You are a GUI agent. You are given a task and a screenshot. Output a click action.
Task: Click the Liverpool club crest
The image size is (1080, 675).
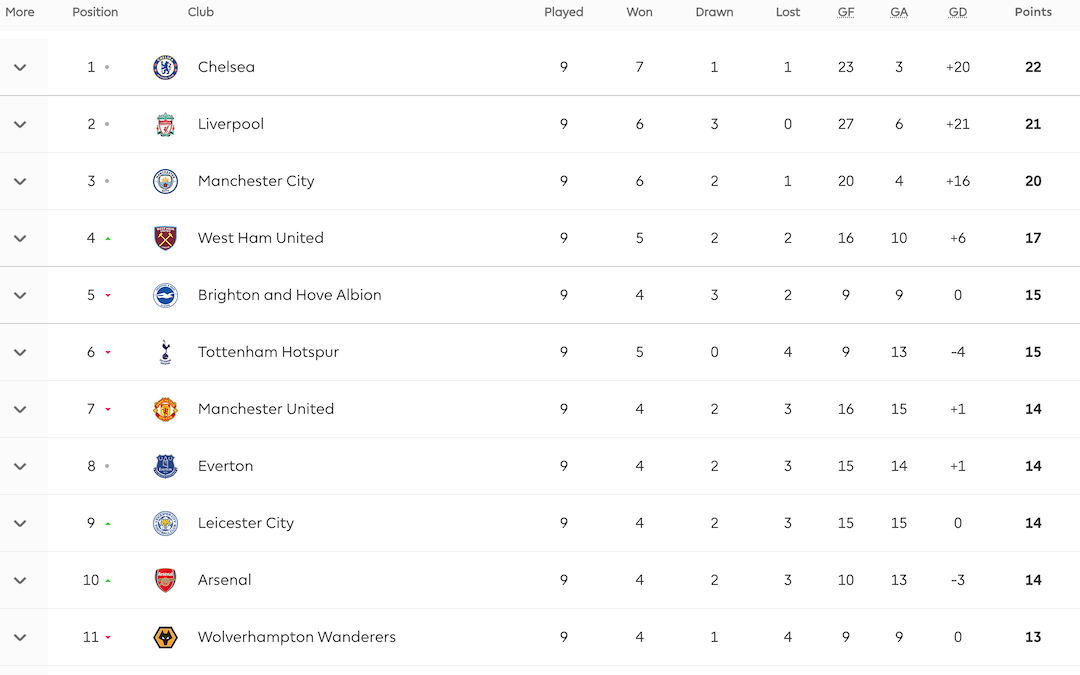click(165, 125)
